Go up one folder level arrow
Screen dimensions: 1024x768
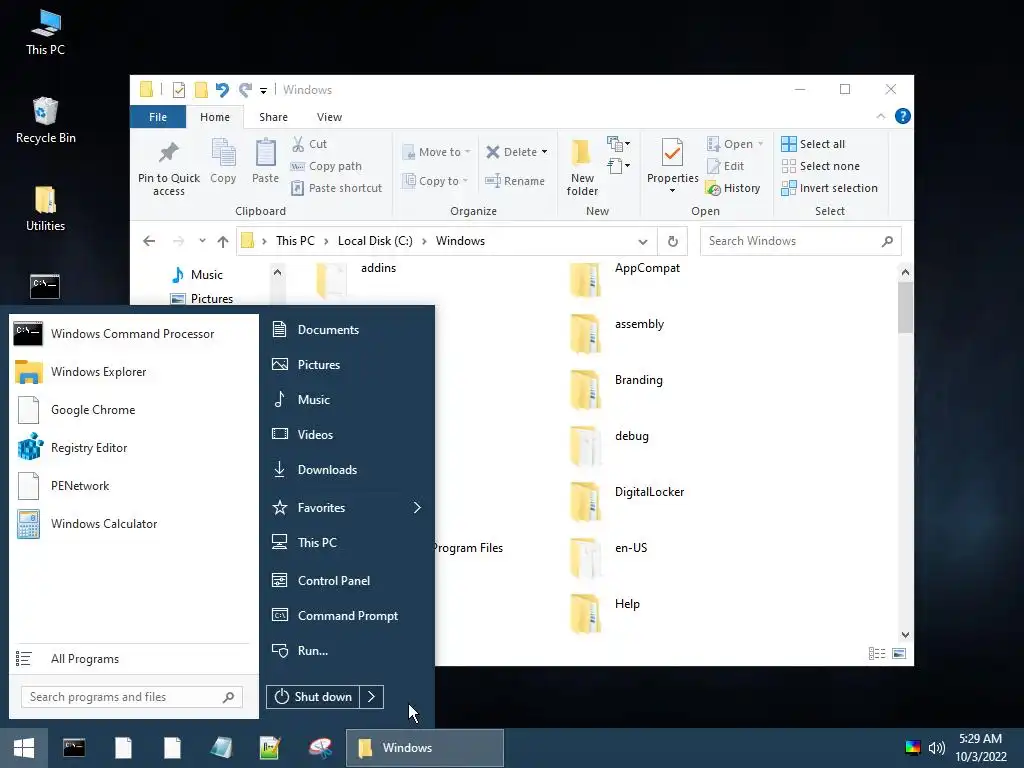(223, 241)
